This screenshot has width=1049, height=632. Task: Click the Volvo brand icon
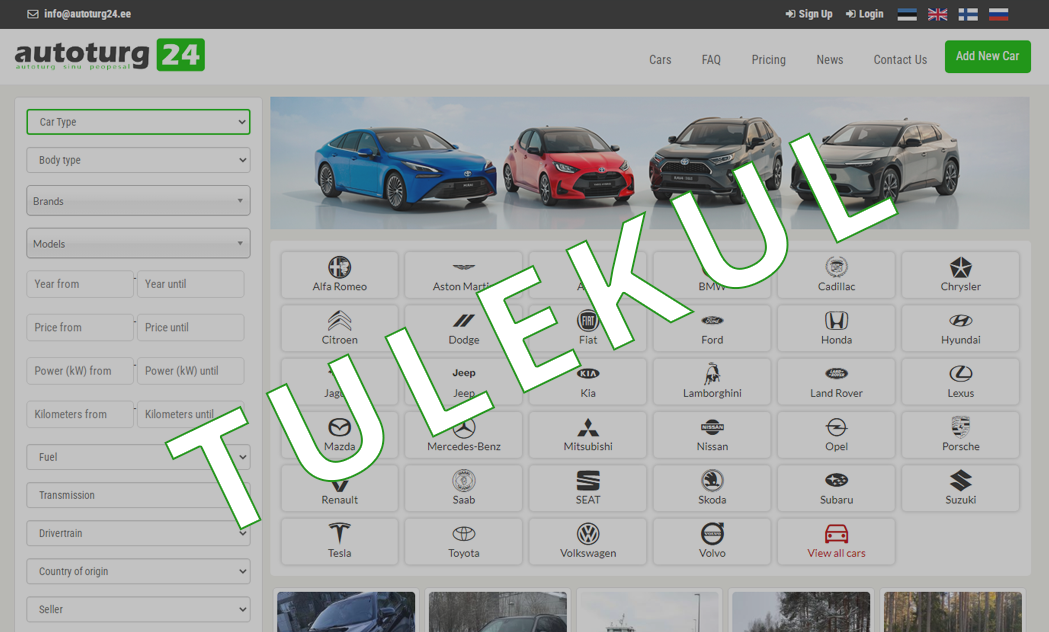(712, 534)
